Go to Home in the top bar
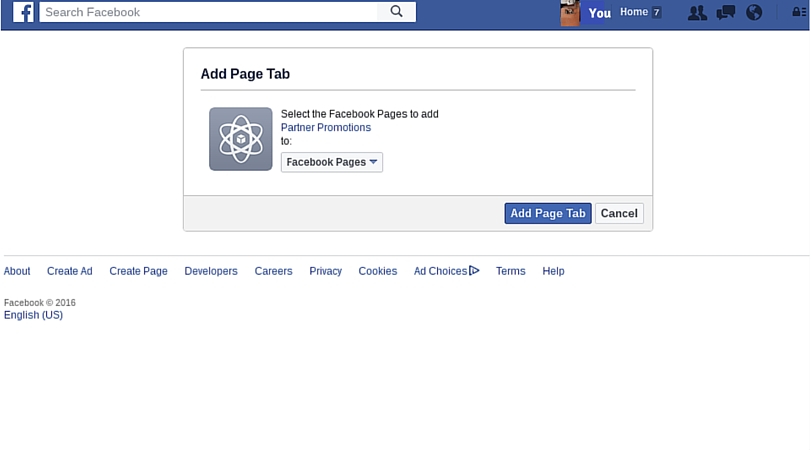 coord(634,12)
